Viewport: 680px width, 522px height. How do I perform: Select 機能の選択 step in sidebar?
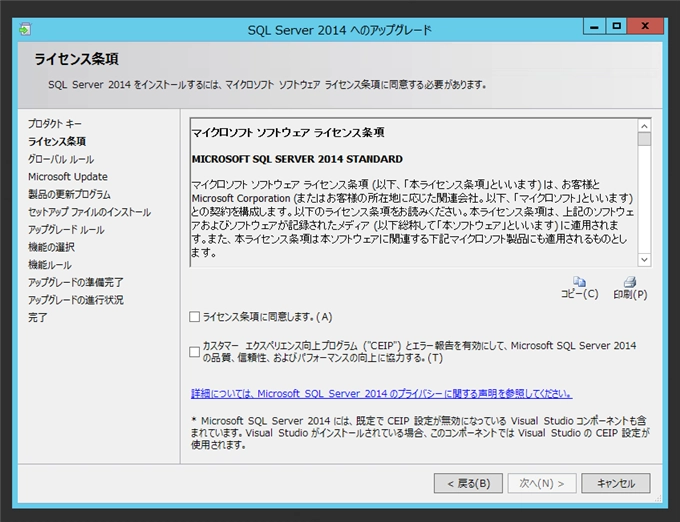click(52, 247)
